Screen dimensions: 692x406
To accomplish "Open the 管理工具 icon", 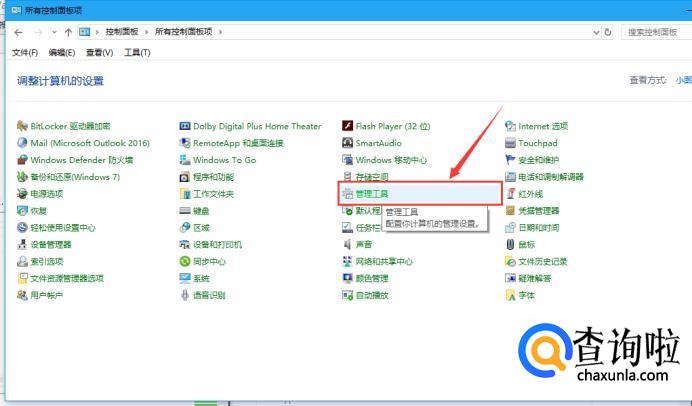I will (x=348, y=194).
